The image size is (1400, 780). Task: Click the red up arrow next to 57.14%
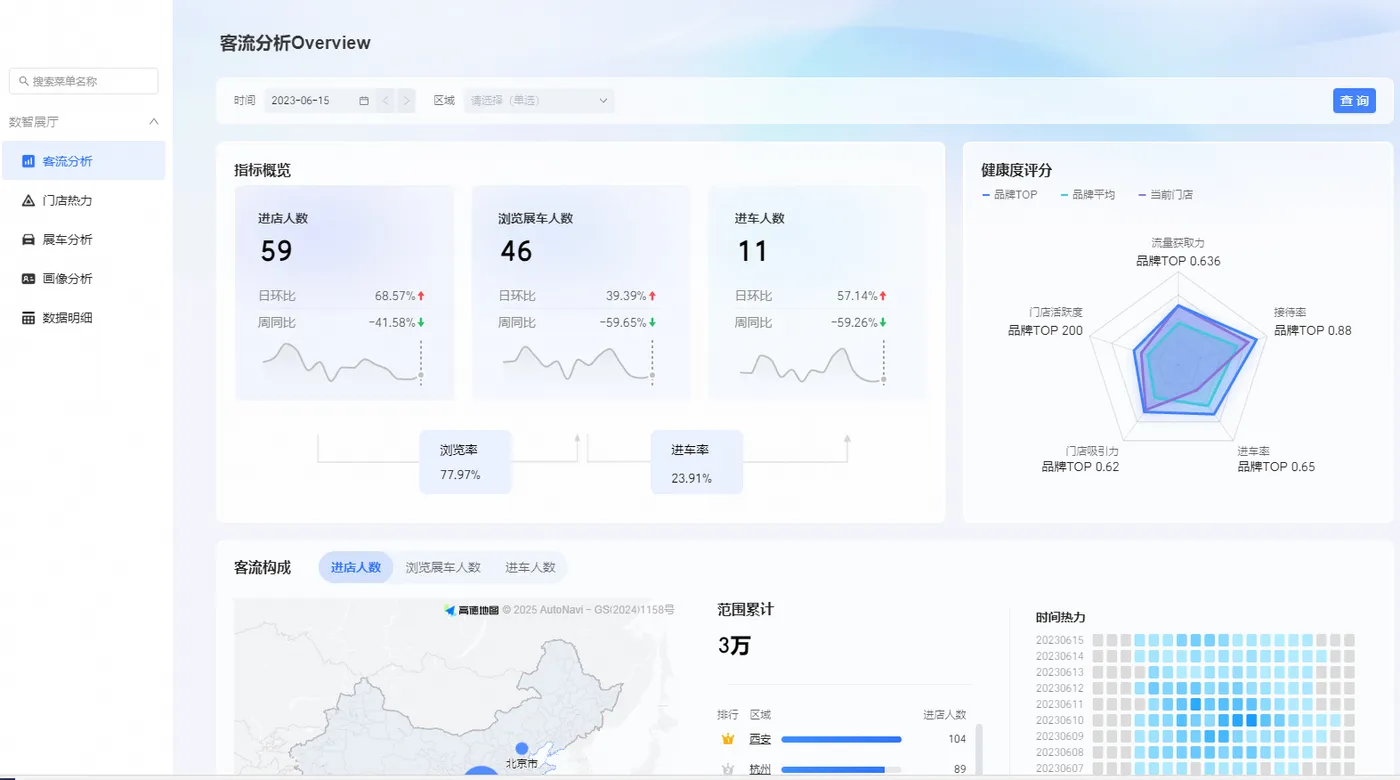pyautogui.click(x=883, y=296)
